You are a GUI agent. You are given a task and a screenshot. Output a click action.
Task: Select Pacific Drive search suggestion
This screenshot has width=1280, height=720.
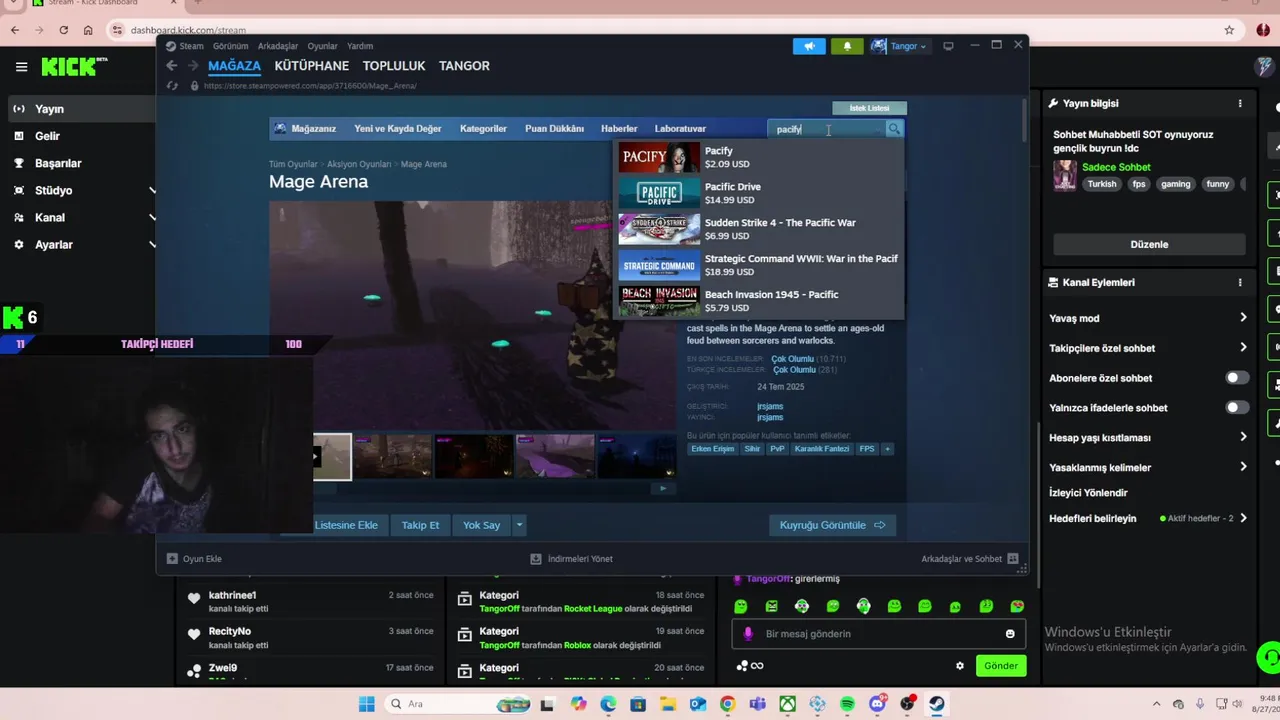759,193
